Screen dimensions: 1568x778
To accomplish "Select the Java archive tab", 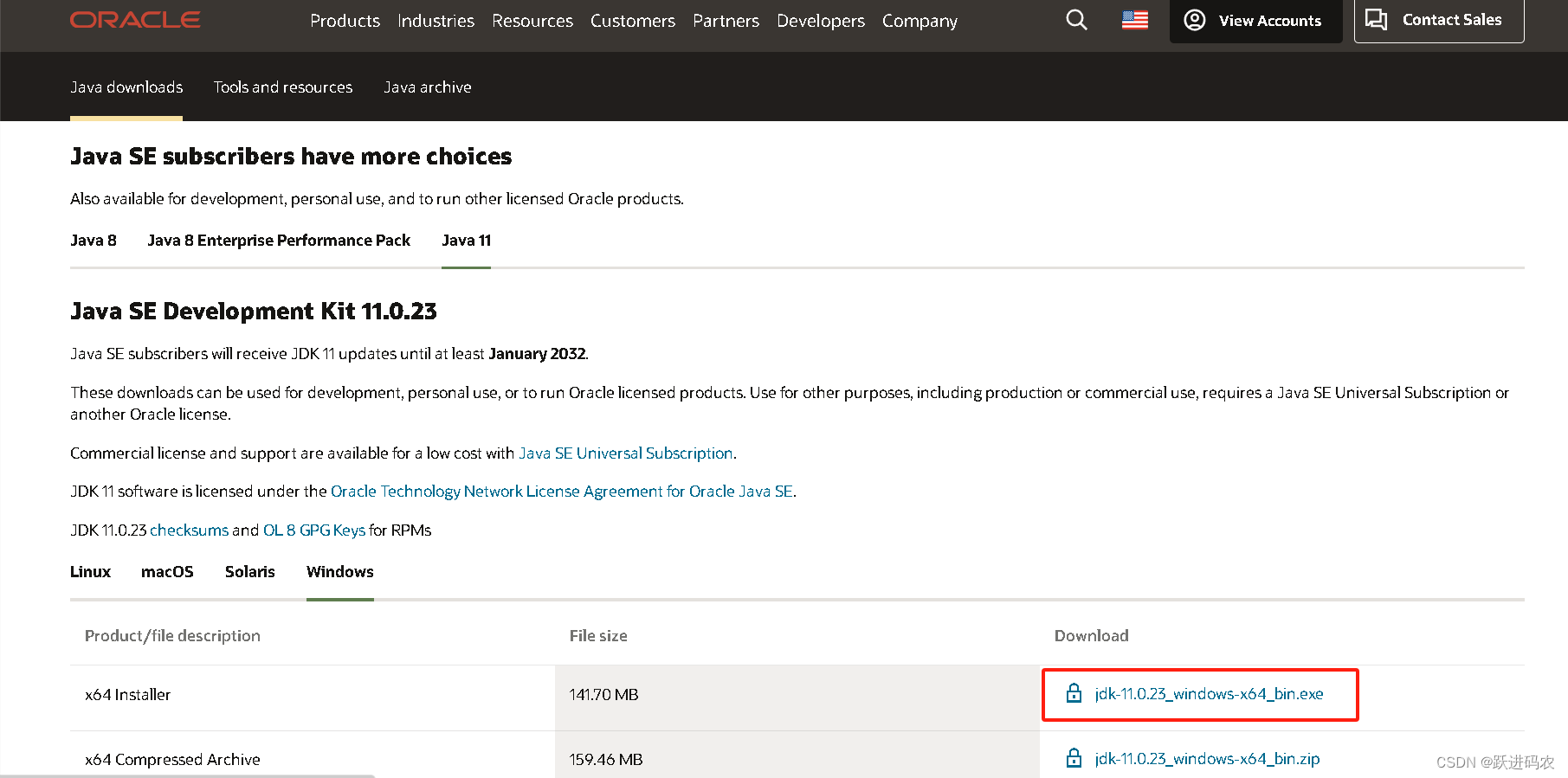I will [x=428, y=87].
